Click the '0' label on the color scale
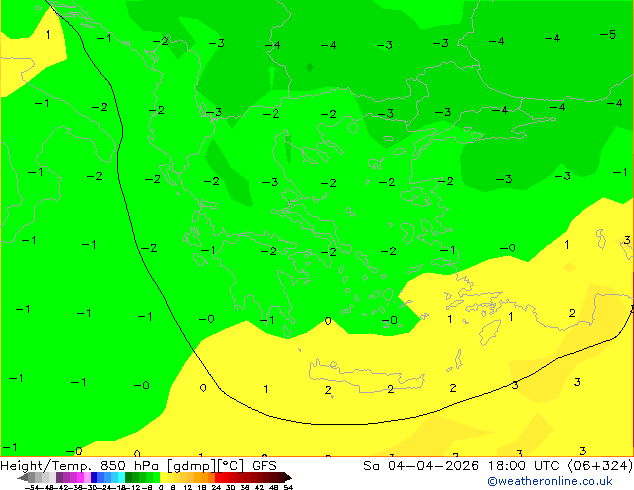The width and height of the screenshot is (634, 490). tap(161, 487)
